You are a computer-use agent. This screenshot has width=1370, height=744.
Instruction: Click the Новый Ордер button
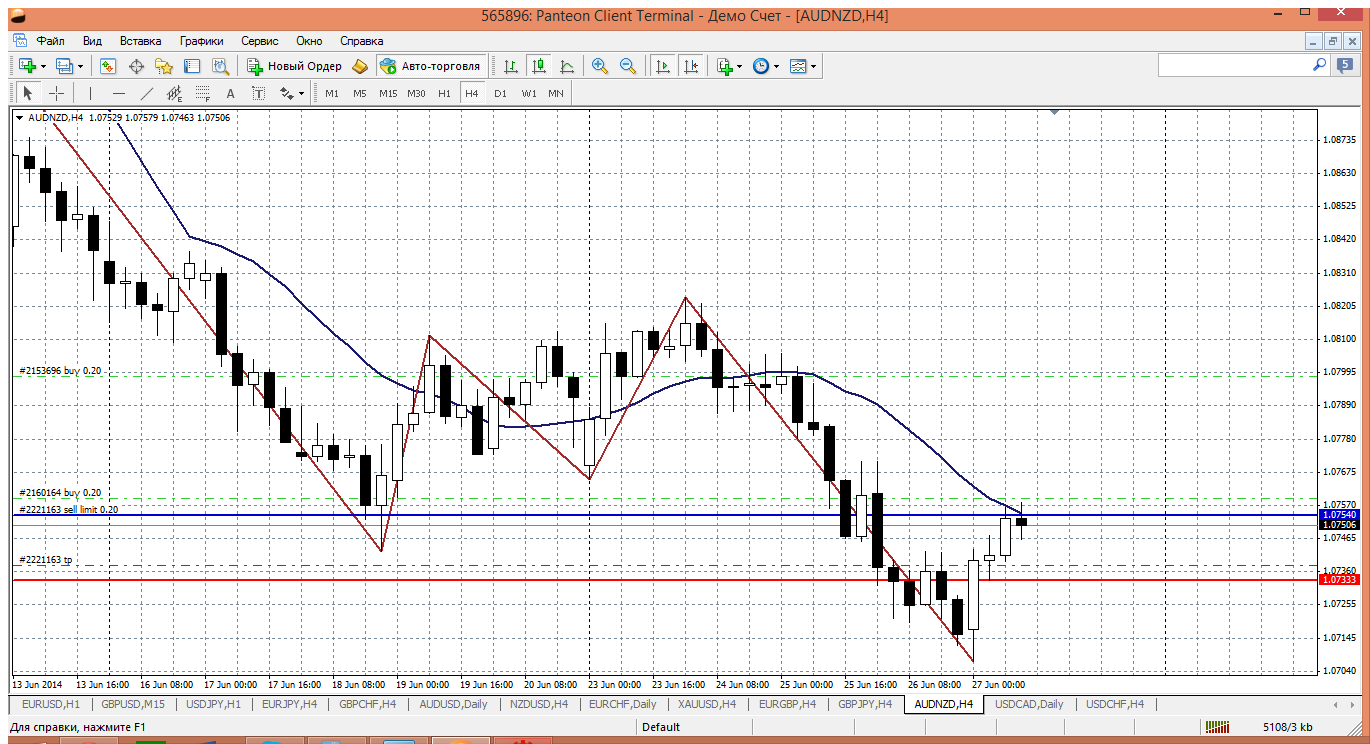295,66
